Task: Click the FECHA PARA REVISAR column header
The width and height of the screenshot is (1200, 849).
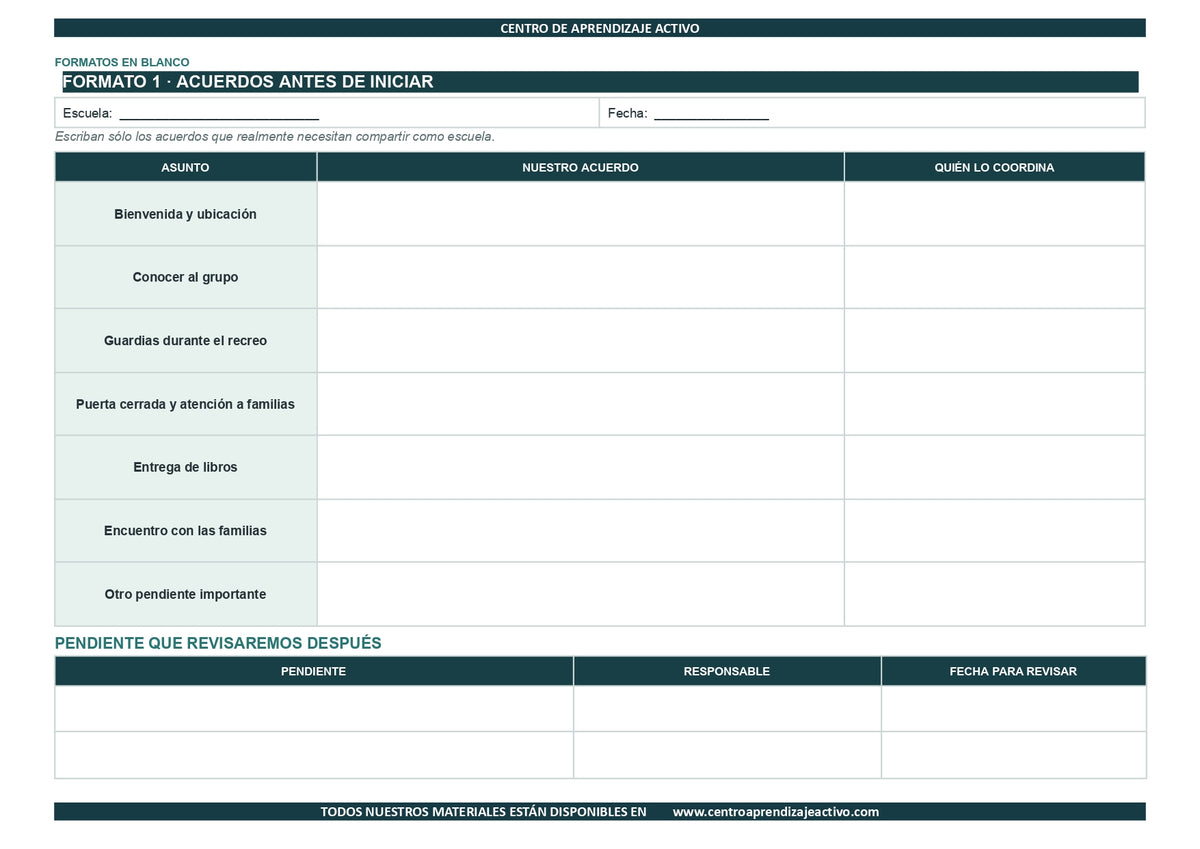Action: pos(1013,671)
